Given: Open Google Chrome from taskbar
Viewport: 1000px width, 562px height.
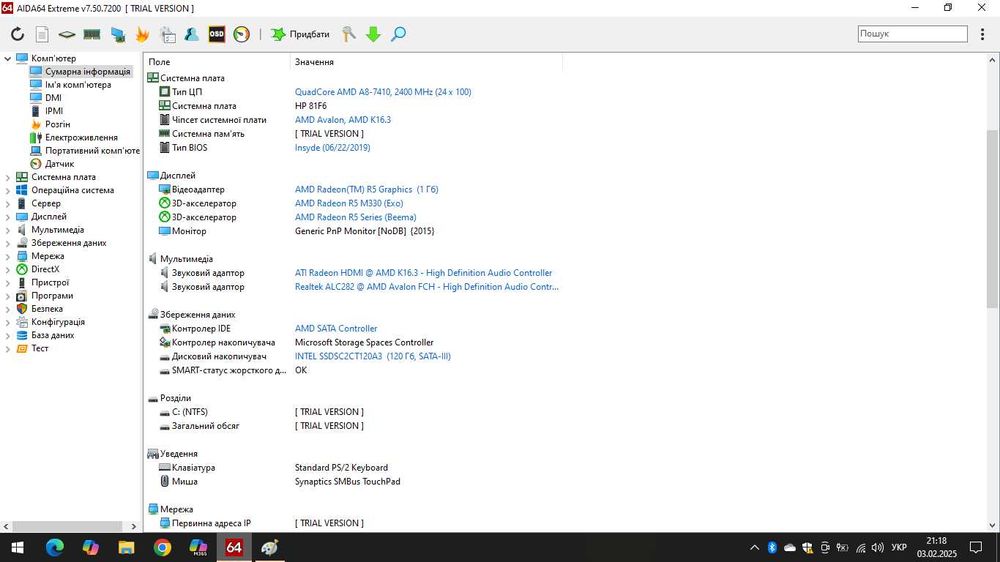Looking at the screenshot, I should tap(162, 547).
